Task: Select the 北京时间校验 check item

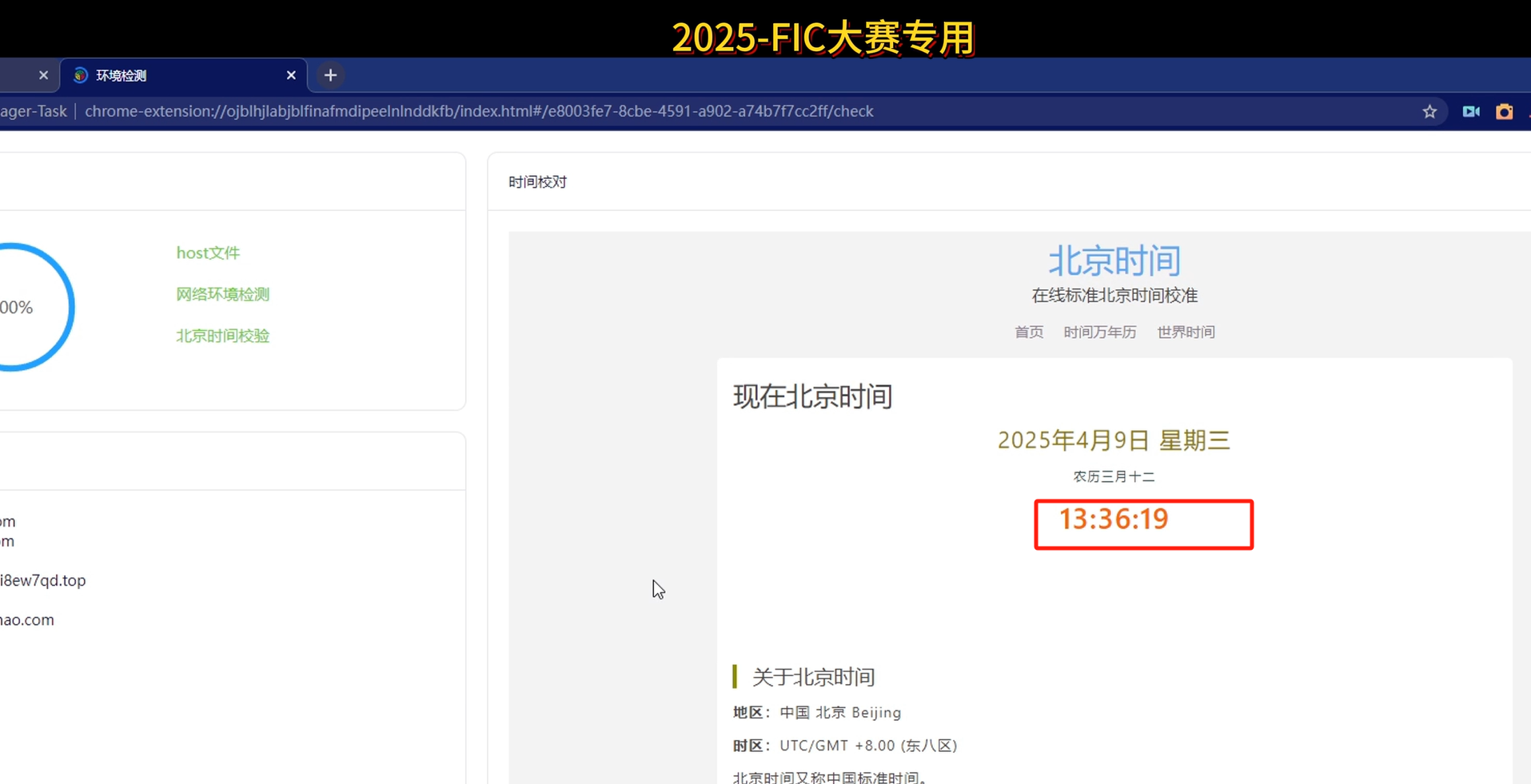Action: point(222,336)
